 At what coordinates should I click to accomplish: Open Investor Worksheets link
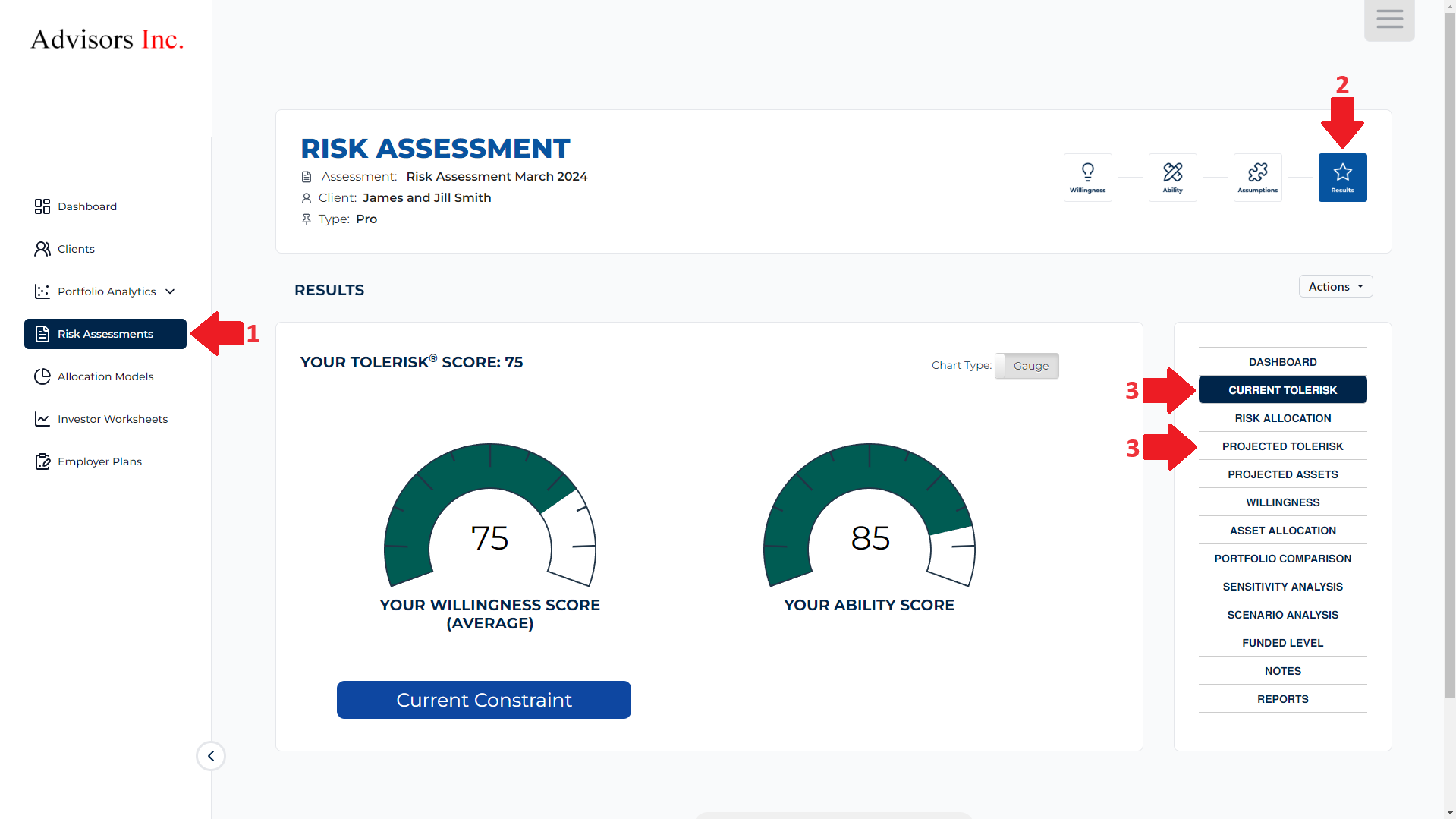[112, 419]
